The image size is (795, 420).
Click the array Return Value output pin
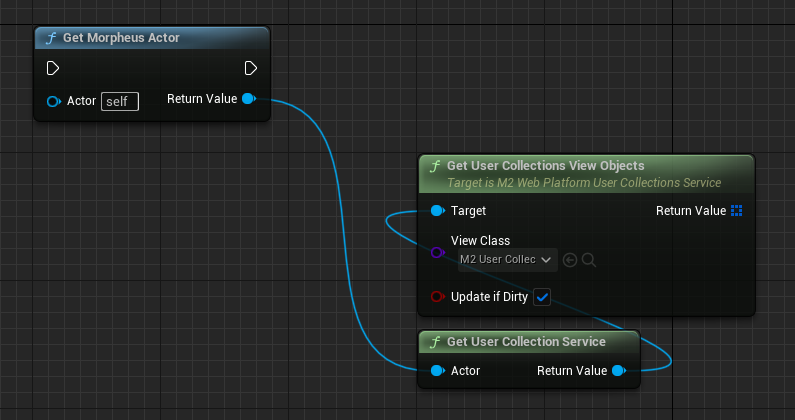coord(737,211)
